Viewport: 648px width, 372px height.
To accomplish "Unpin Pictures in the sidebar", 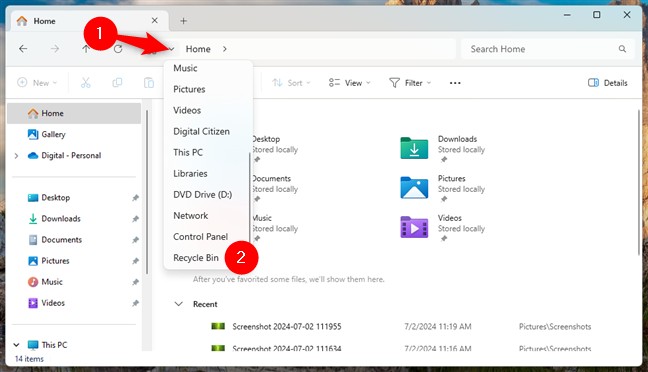I will 135,261.
